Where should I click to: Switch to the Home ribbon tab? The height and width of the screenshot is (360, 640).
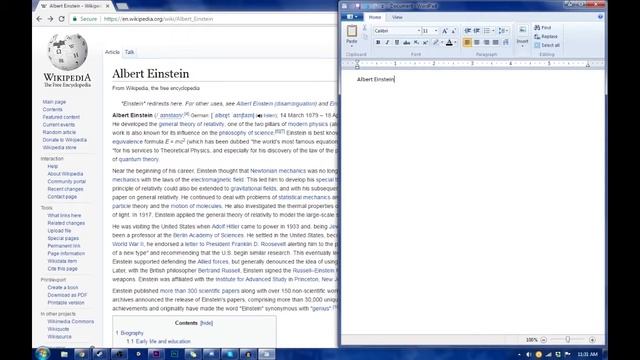coord(375,17)
